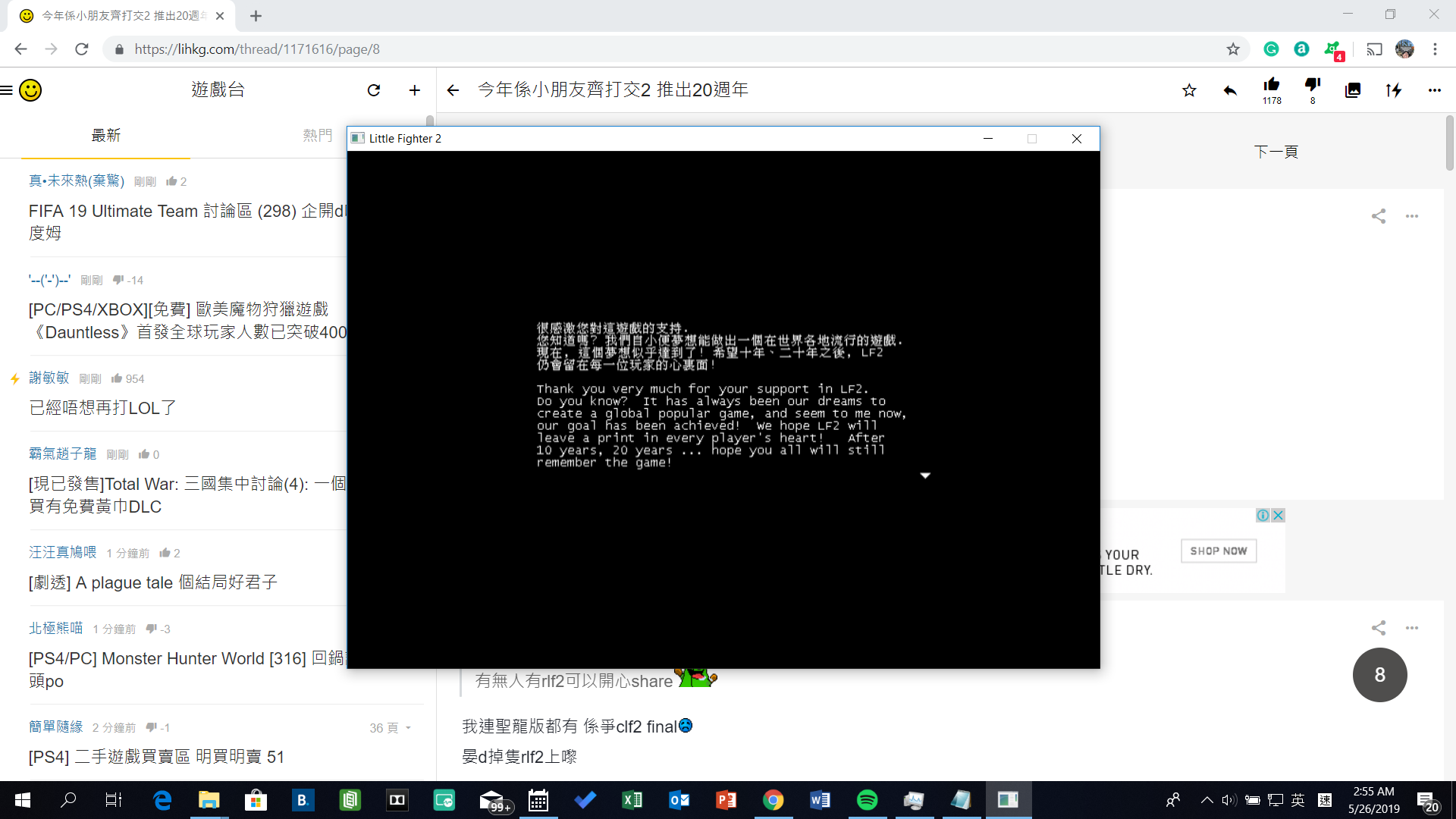Go to 下一頁 next page
The image size is (1456, 819).
point(1276,152)
